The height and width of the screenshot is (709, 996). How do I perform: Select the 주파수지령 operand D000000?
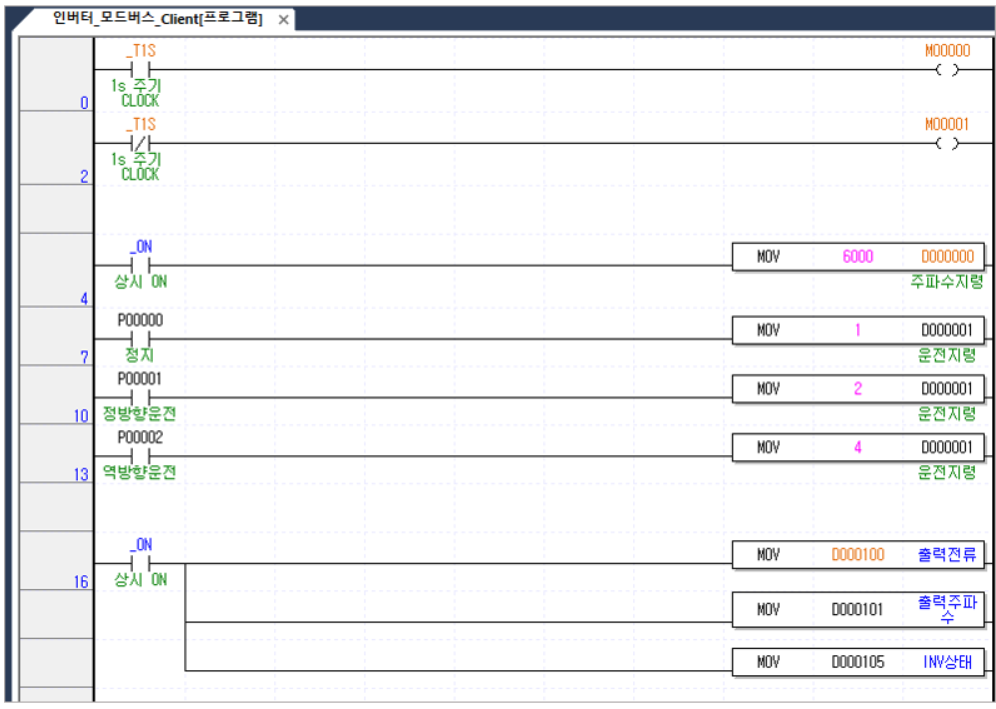click(946, 257)
